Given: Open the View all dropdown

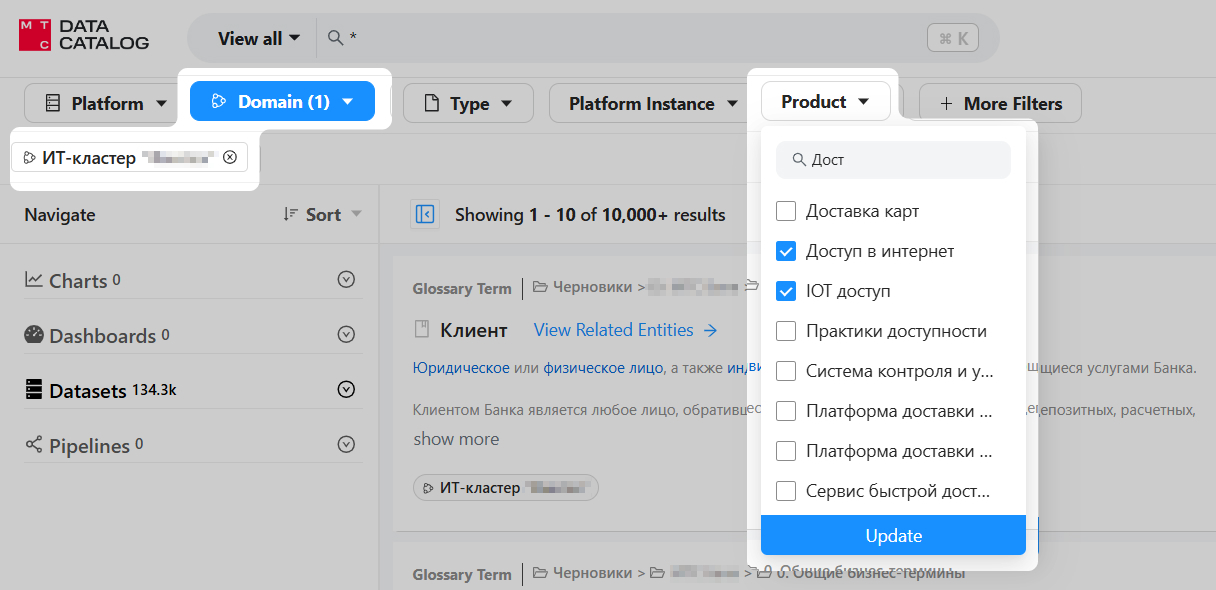Looking at the screenshot, I should 258,38.
